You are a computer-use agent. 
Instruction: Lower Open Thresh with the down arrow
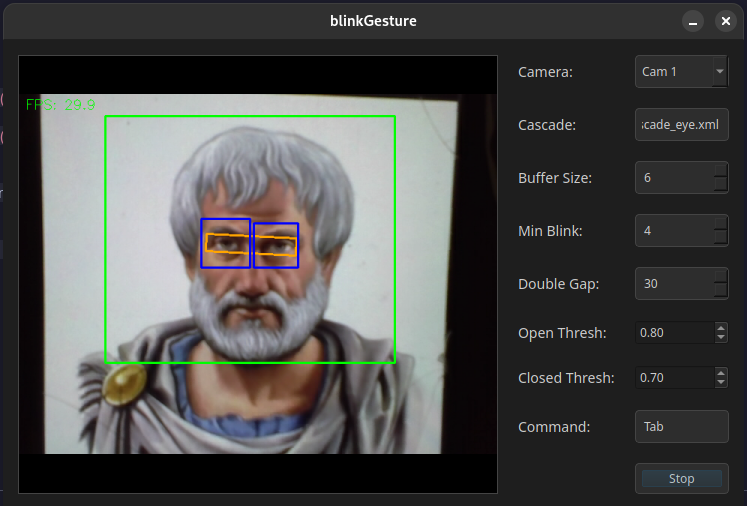click(721, 337)
